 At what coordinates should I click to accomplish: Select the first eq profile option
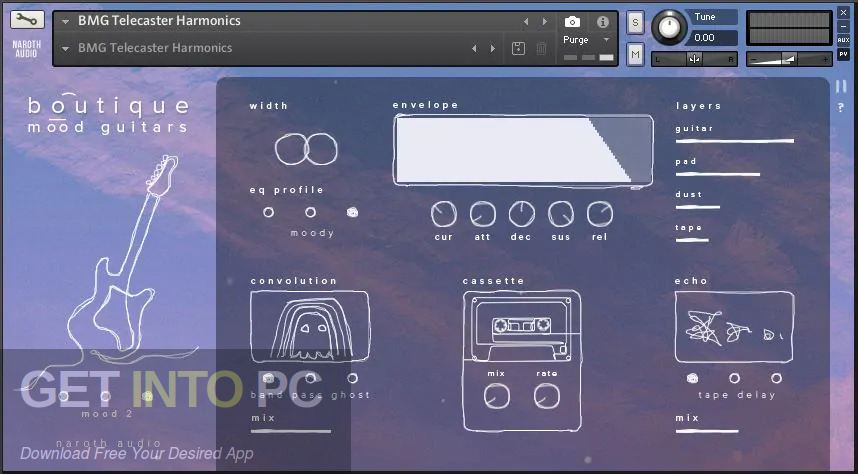tap(268, 212)
